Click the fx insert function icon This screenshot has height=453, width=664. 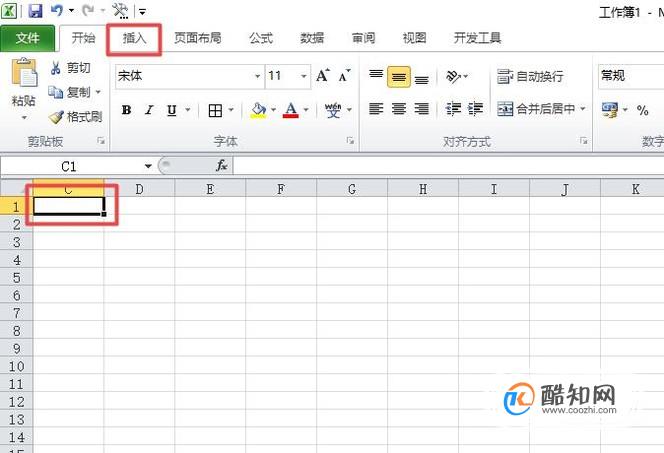[x=222, y=166]
